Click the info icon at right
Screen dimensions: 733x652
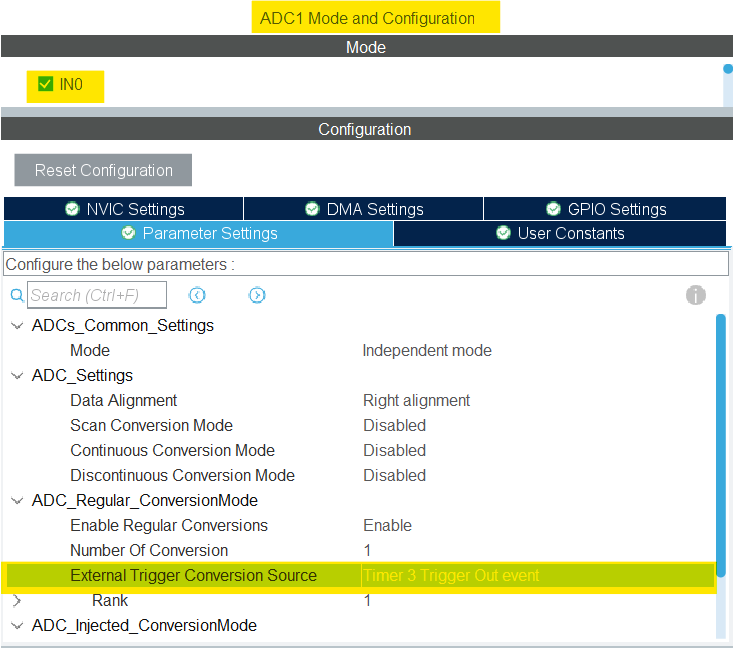[696, 295]
